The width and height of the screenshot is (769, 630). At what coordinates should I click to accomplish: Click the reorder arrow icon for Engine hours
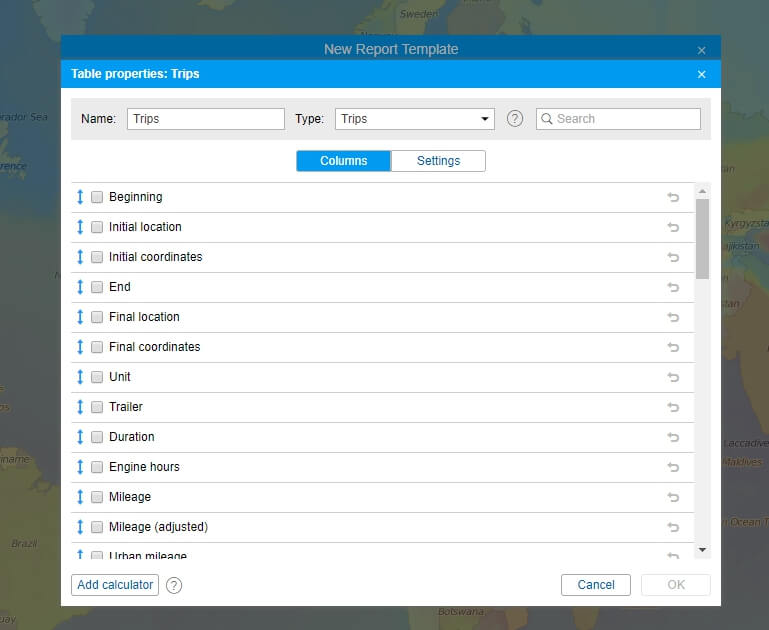click(80, 467)
